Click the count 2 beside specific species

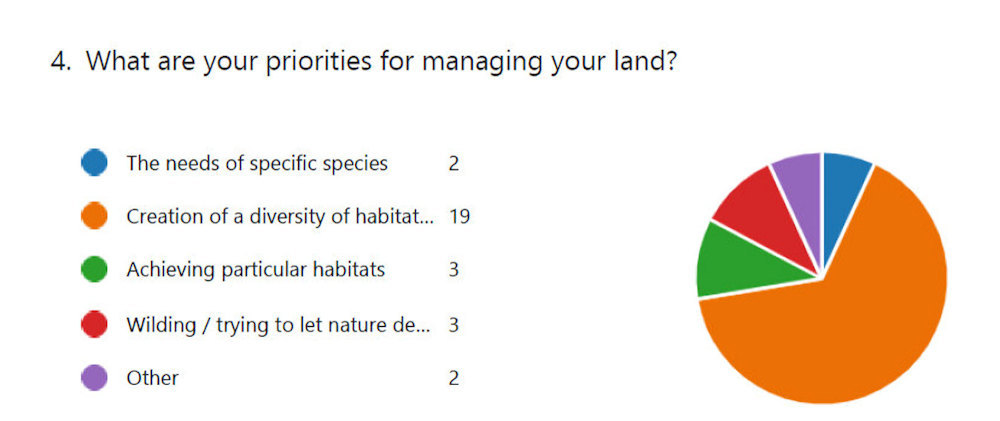(x=453, y=163)
